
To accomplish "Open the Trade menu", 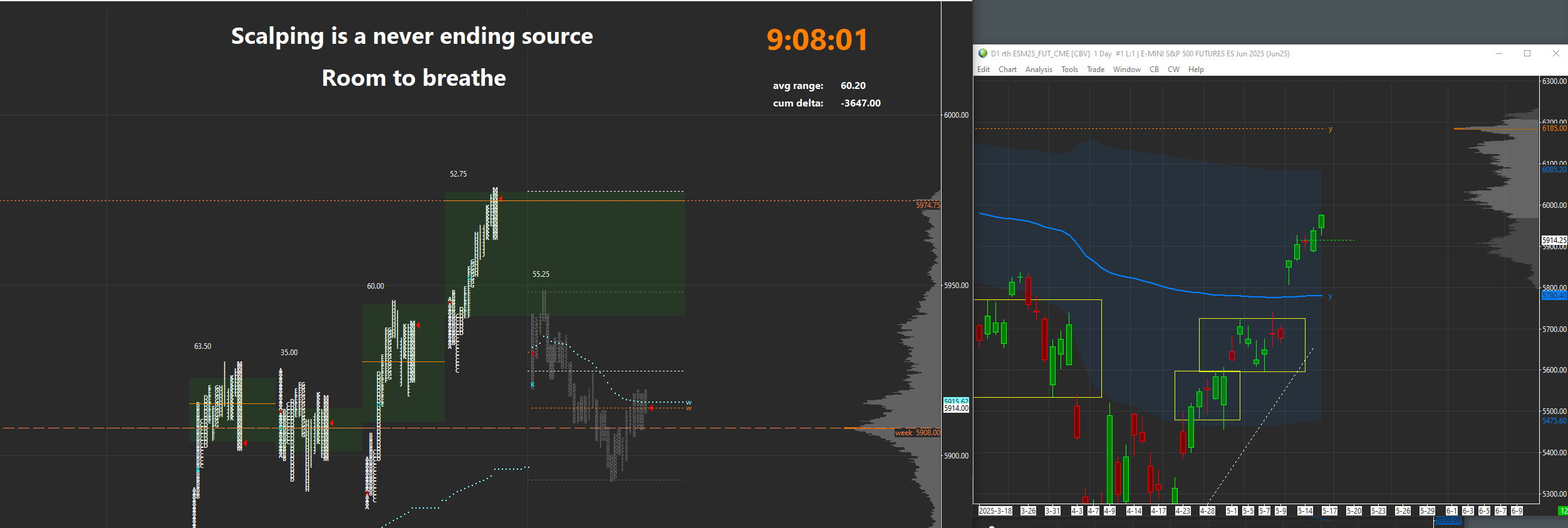I will pos(1096,70).
